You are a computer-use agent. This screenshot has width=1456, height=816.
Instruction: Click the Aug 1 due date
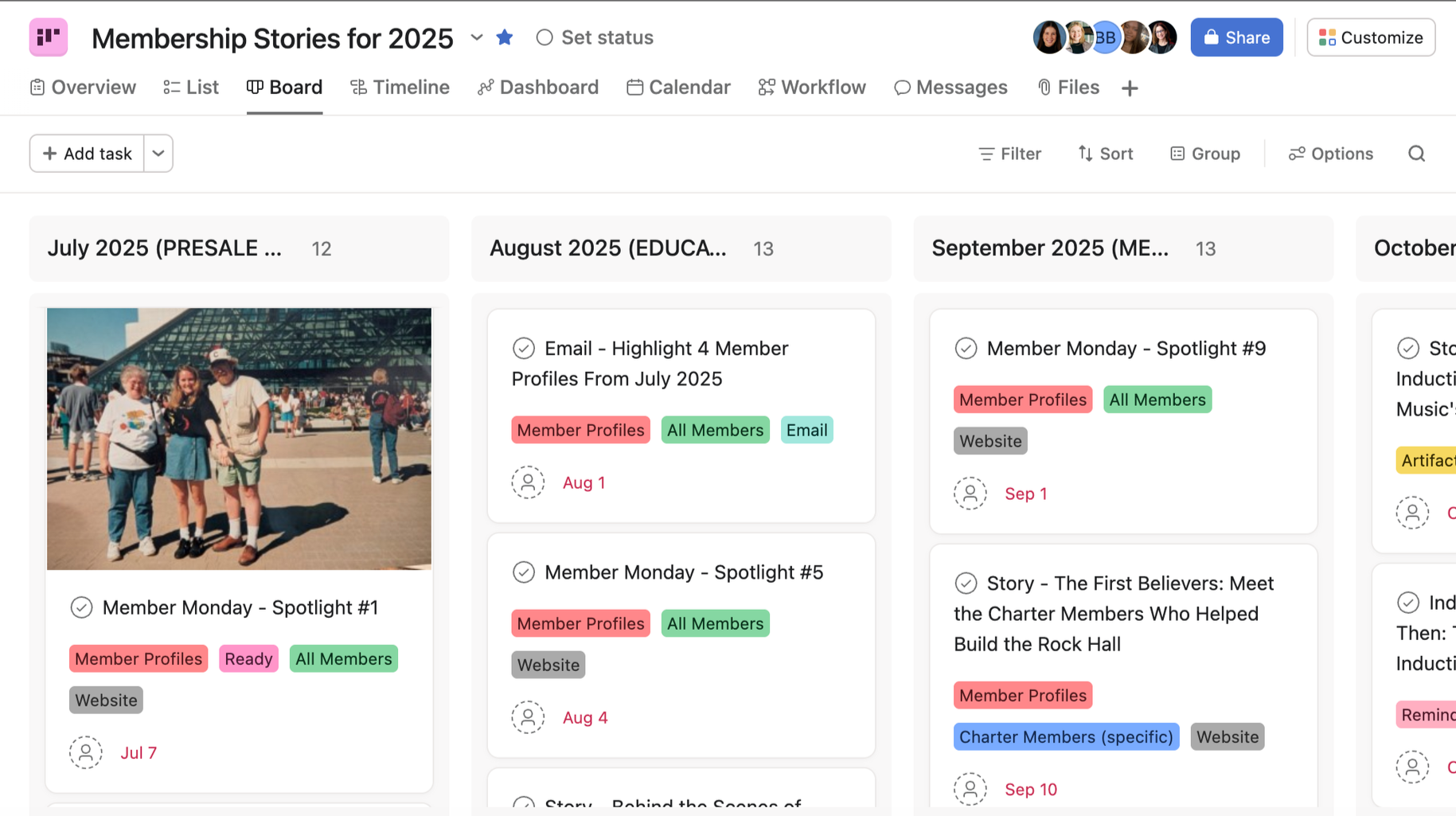click(x=584, y=483)
